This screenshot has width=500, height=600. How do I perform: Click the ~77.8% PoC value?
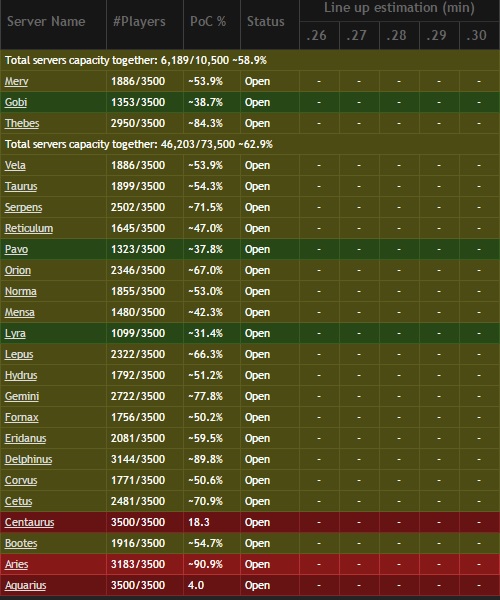pos(205,396)
